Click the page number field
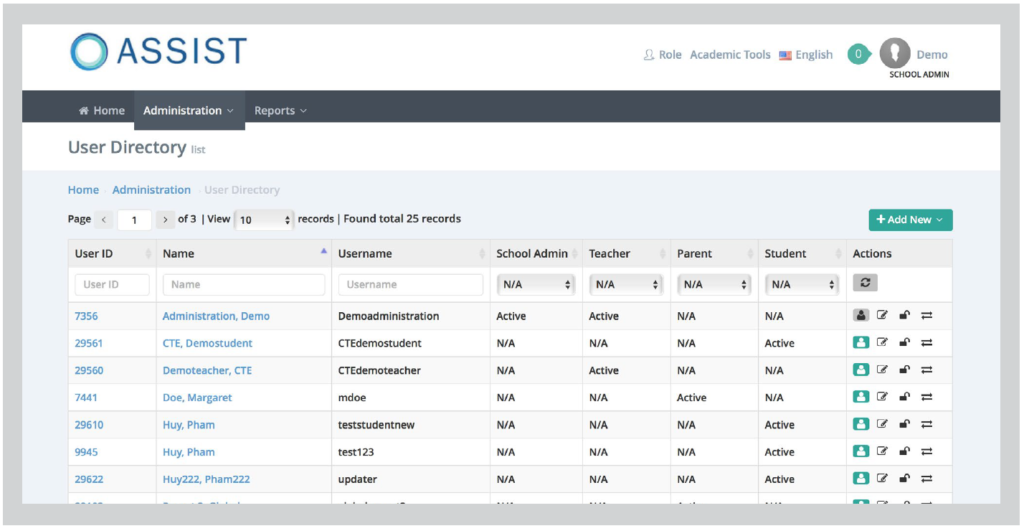 [135, 220]
